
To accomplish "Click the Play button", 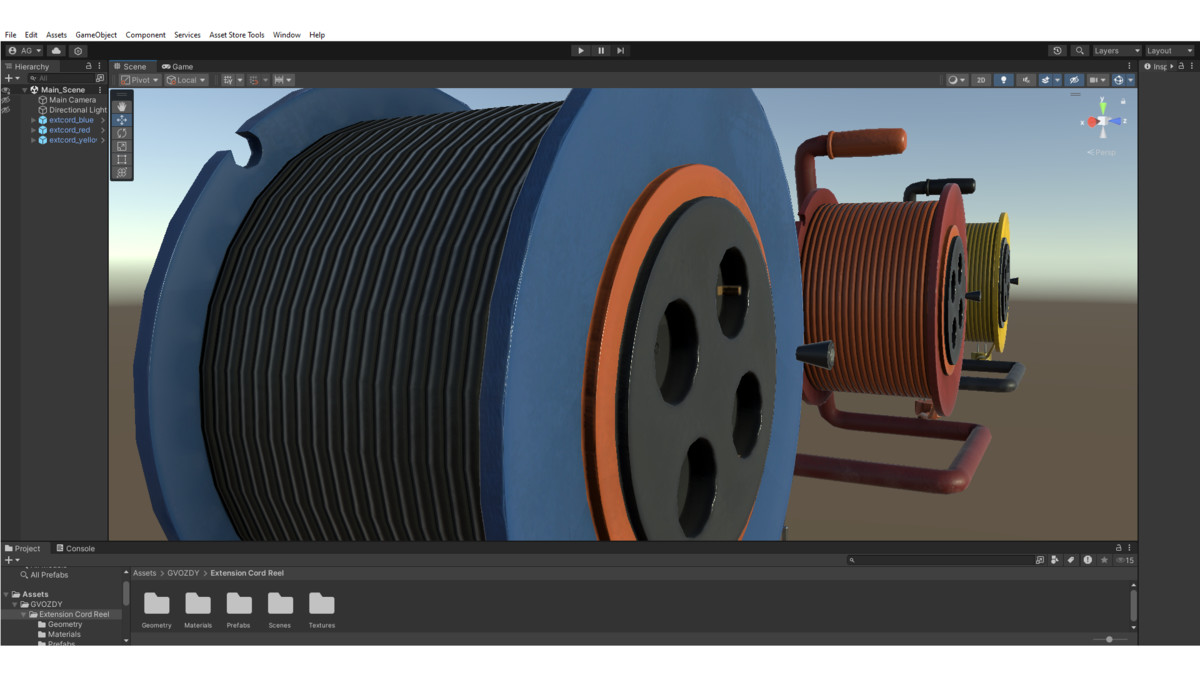I will click(581, 51).
